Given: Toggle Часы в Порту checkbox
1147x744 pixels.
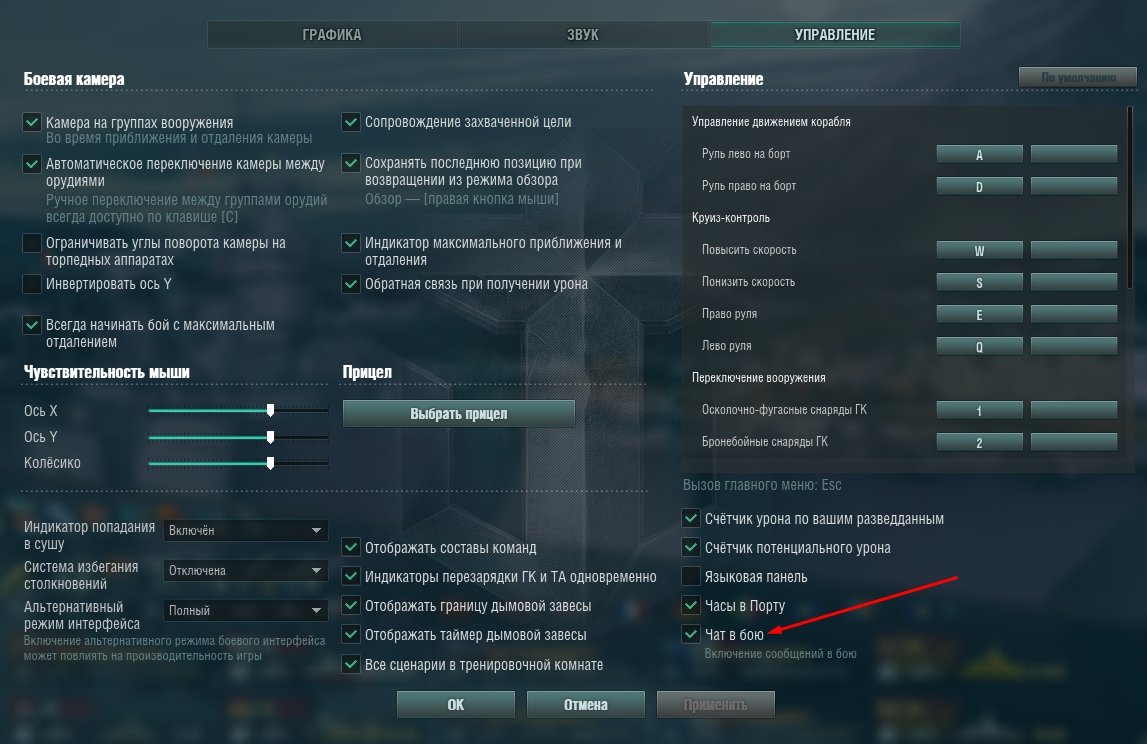Looking at the screenshot, I should (x=691, y=605).
